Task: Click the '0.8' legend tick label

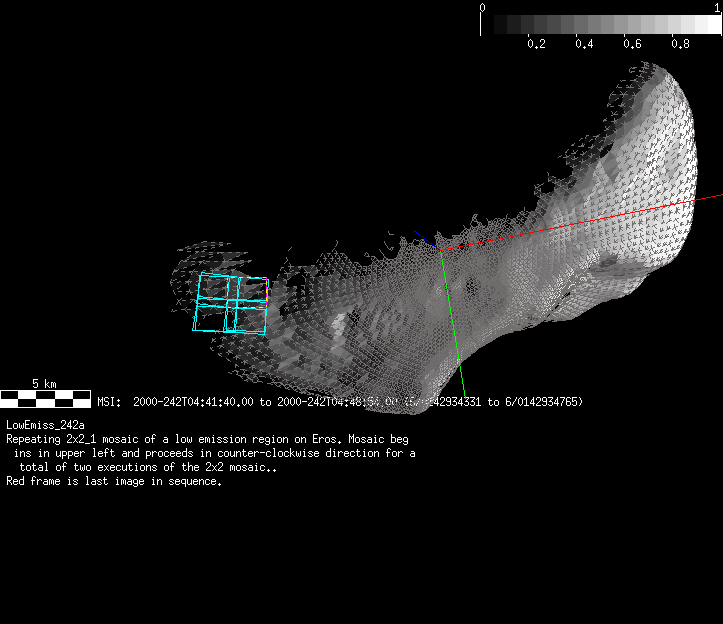Action: click(681, 44)
